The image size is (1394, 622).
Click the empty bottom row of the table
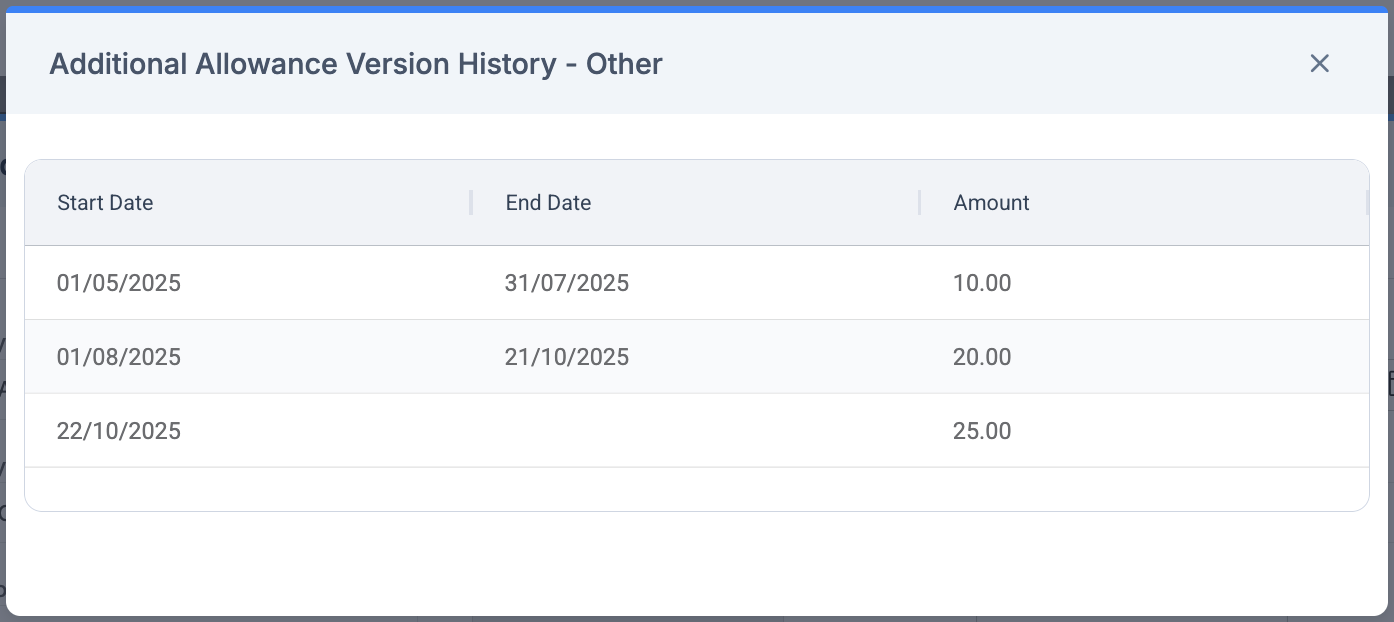[696, 489]
